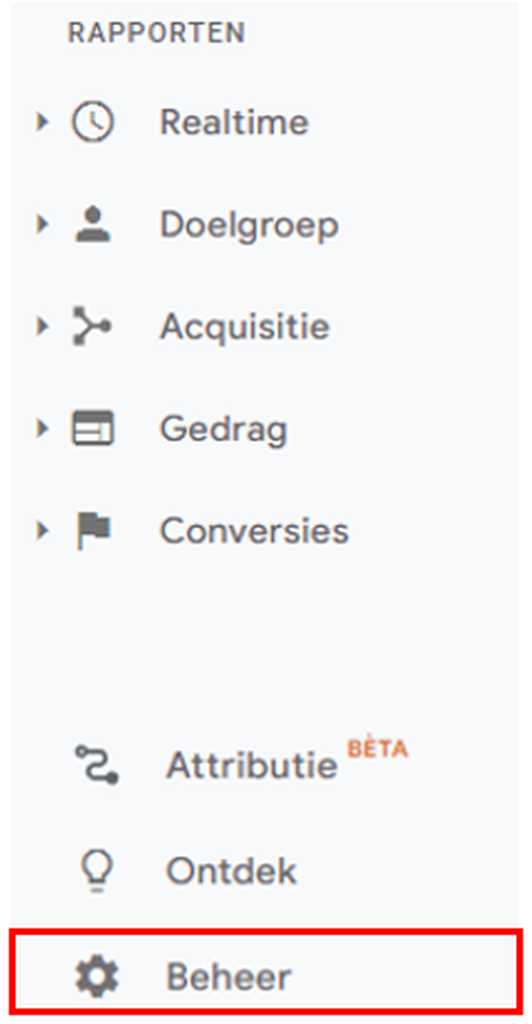Expand the Conversies section arrow
The image size is (532, 1024).
[42, 530]
